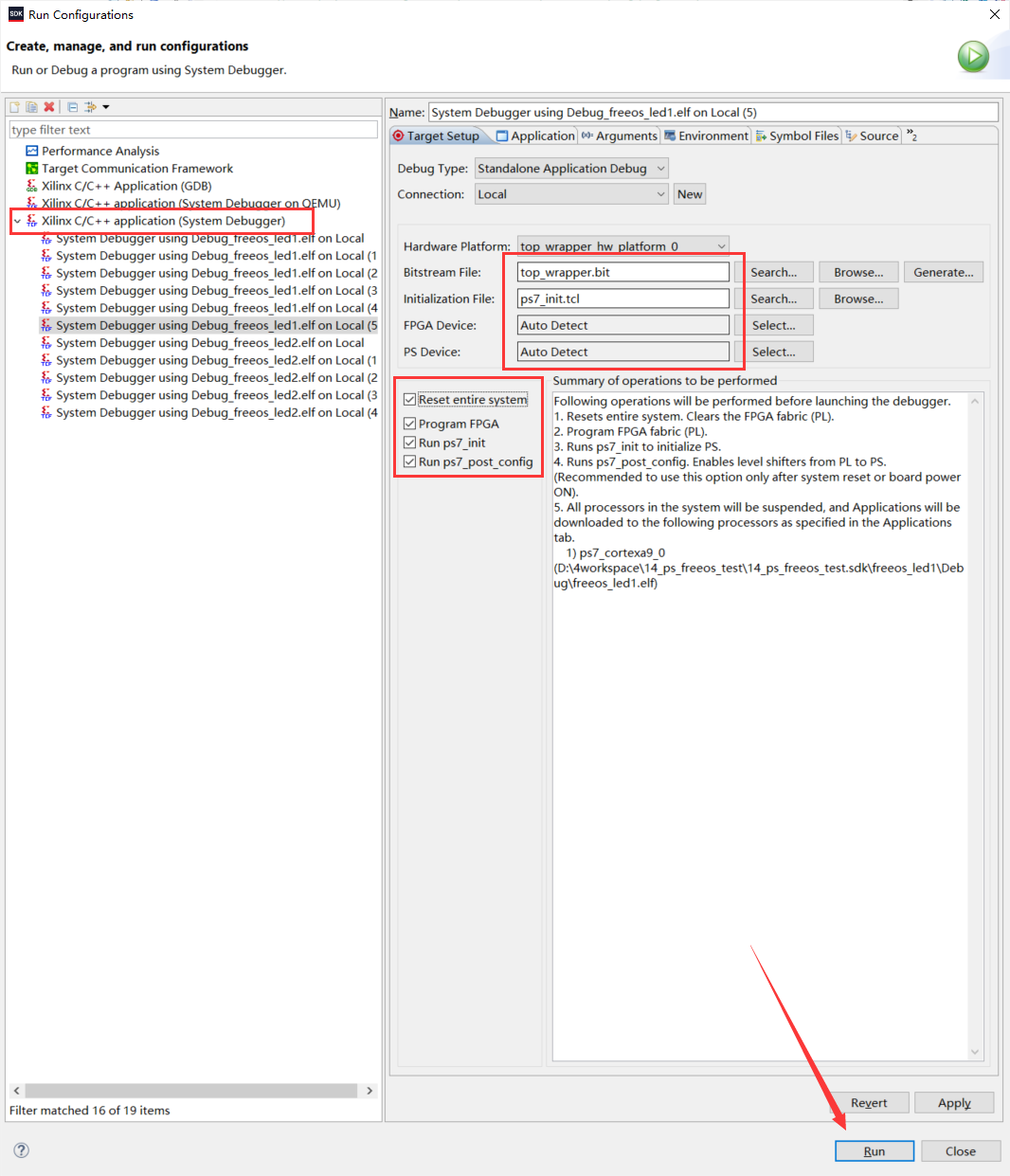Screen dimensions: 1010x1176
Task: Click the Run button
Action: coord(875,1151)
